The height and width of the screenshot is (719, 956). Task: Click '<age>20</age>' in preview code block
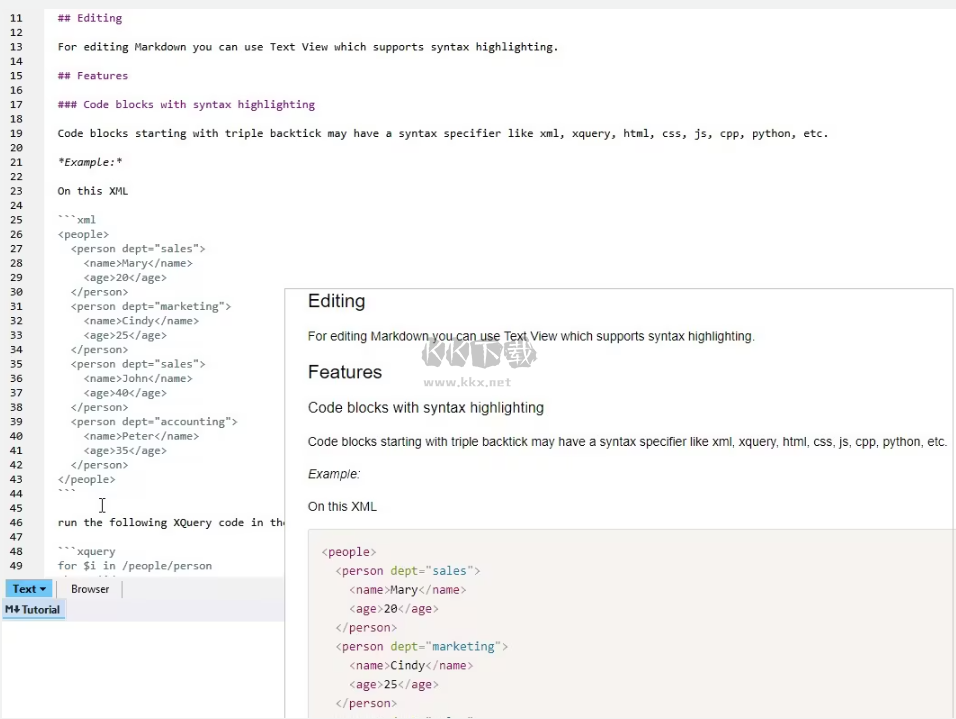(394, 609)
